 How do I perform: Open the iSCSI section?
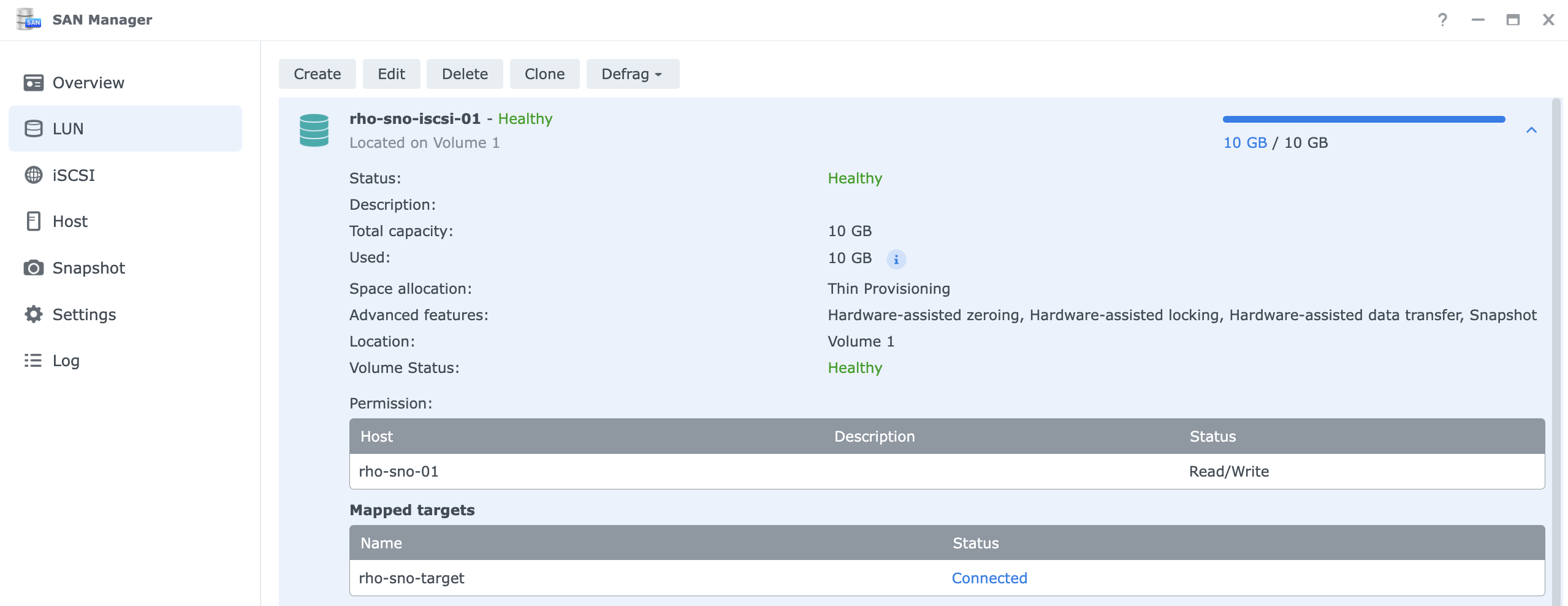tap(34, 175)
